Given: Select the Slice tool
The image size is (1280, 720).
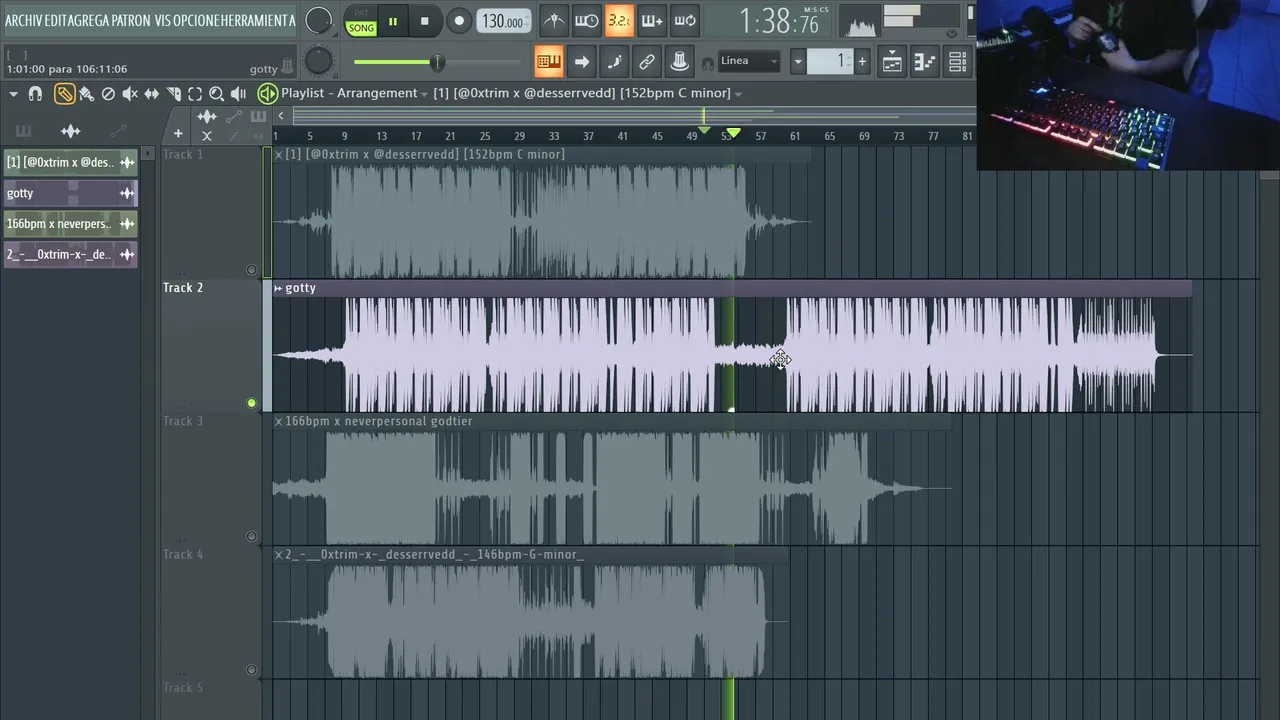Looking at the screenshot, I should tap(174, 94).
